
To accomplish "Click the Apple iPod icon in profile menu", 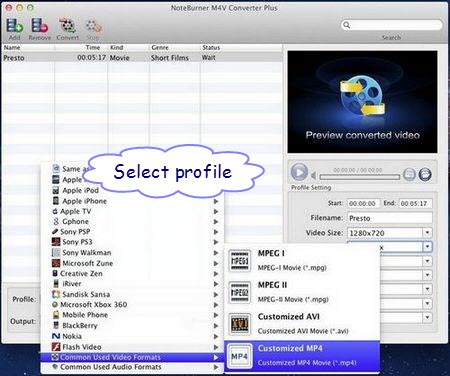I will pyautogui.click(x=56, y=190).
